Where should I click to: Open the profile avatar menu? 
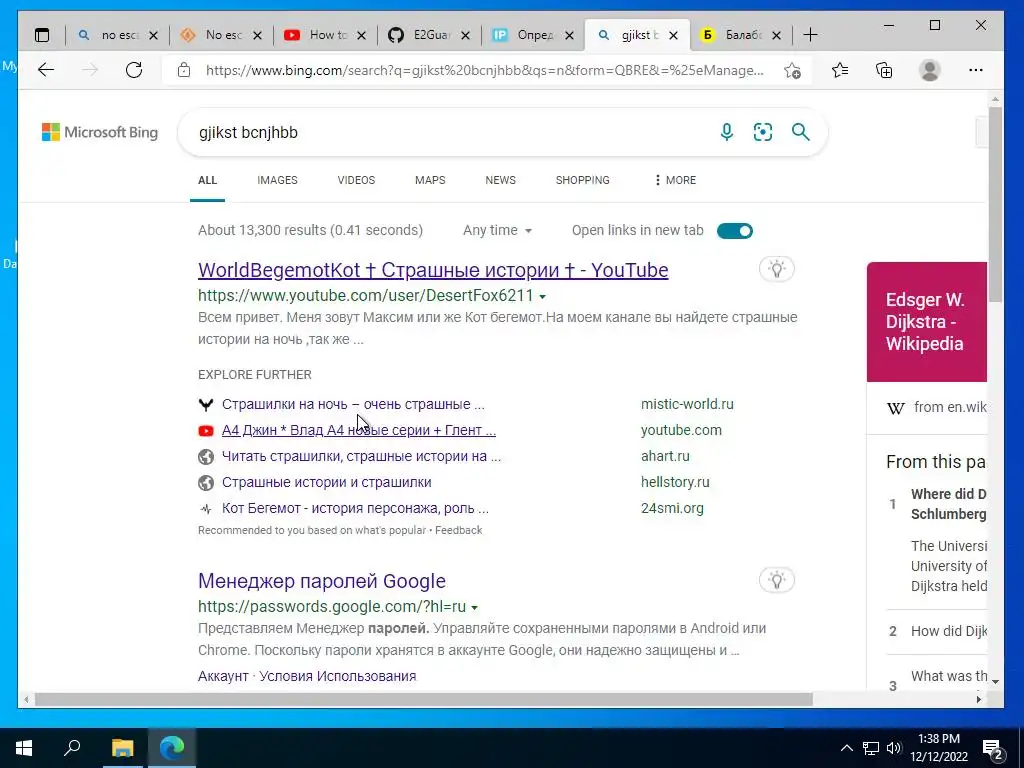929,70
